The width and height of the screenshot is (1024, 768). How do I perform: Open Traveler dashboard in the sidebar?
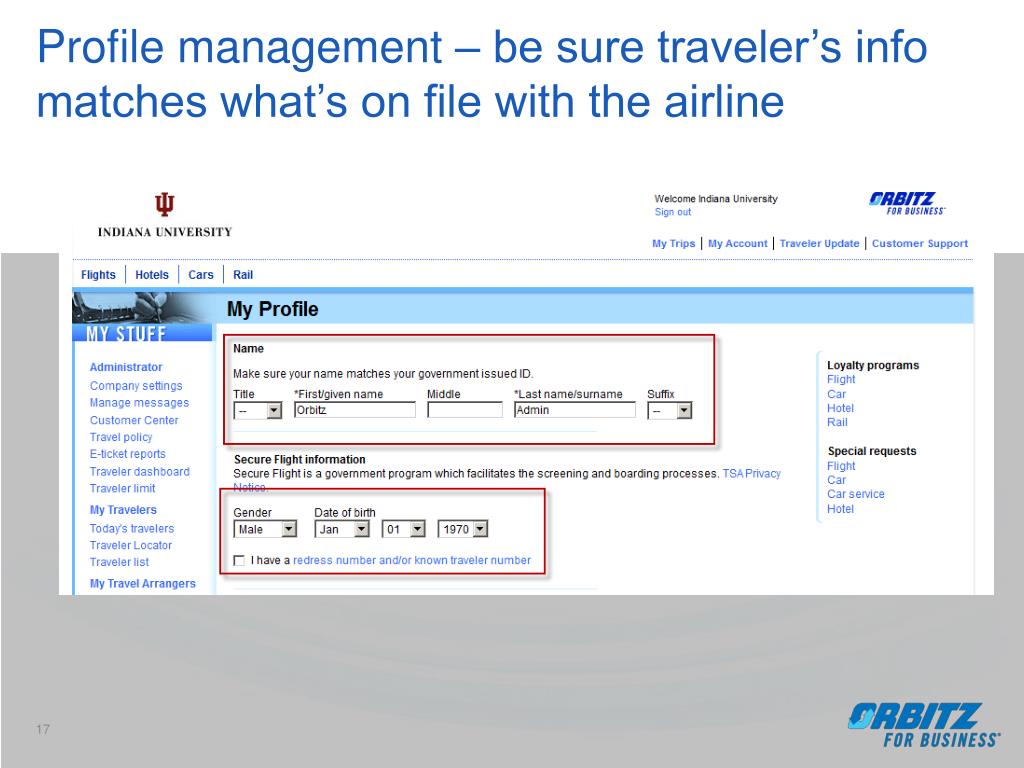click(x=139, y=472)
